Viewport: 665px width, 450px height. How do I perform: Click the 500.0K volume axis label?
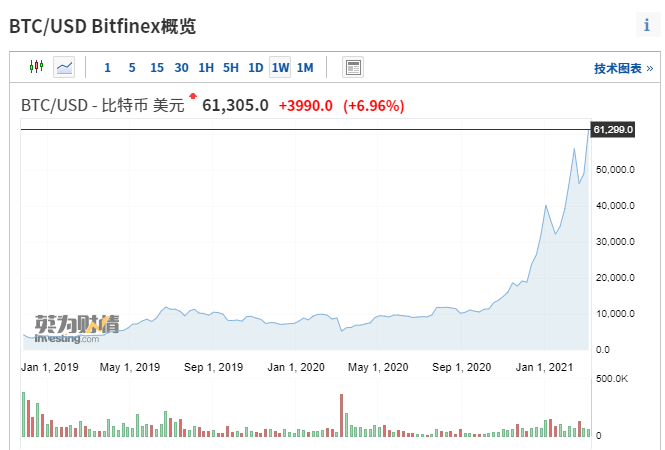click(x=612, y=379)
